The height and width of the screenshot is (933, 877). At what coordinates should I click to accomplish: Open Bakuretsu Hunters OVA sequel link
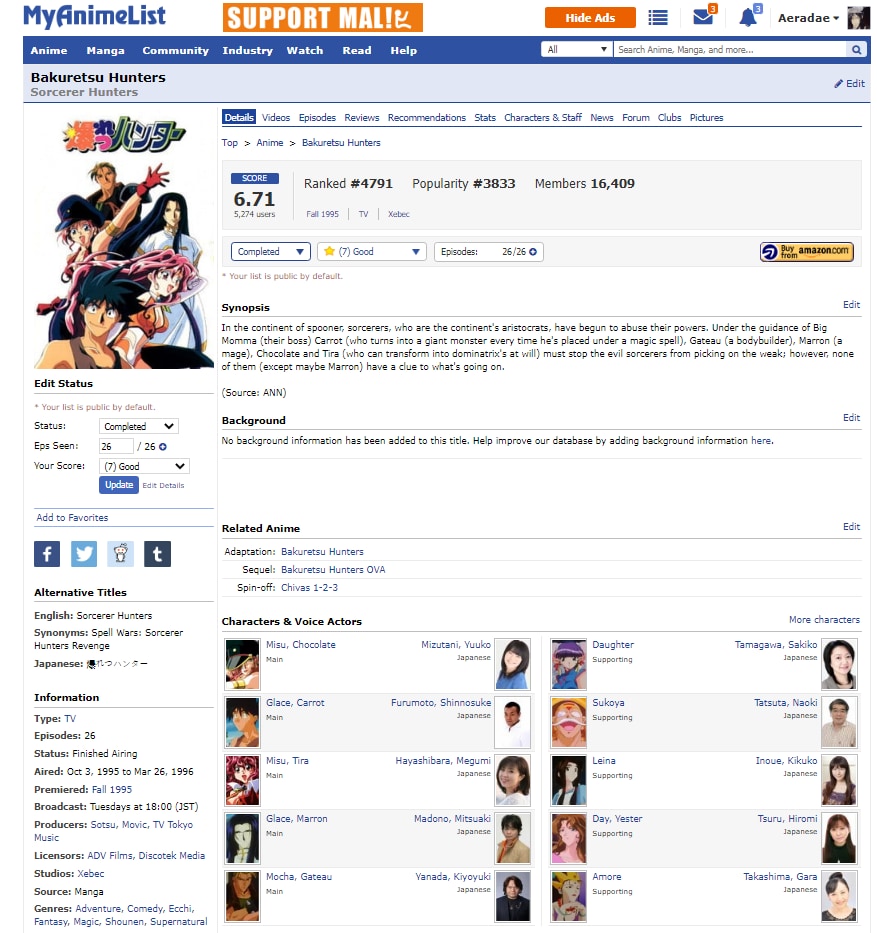click(x=333, y=569)
